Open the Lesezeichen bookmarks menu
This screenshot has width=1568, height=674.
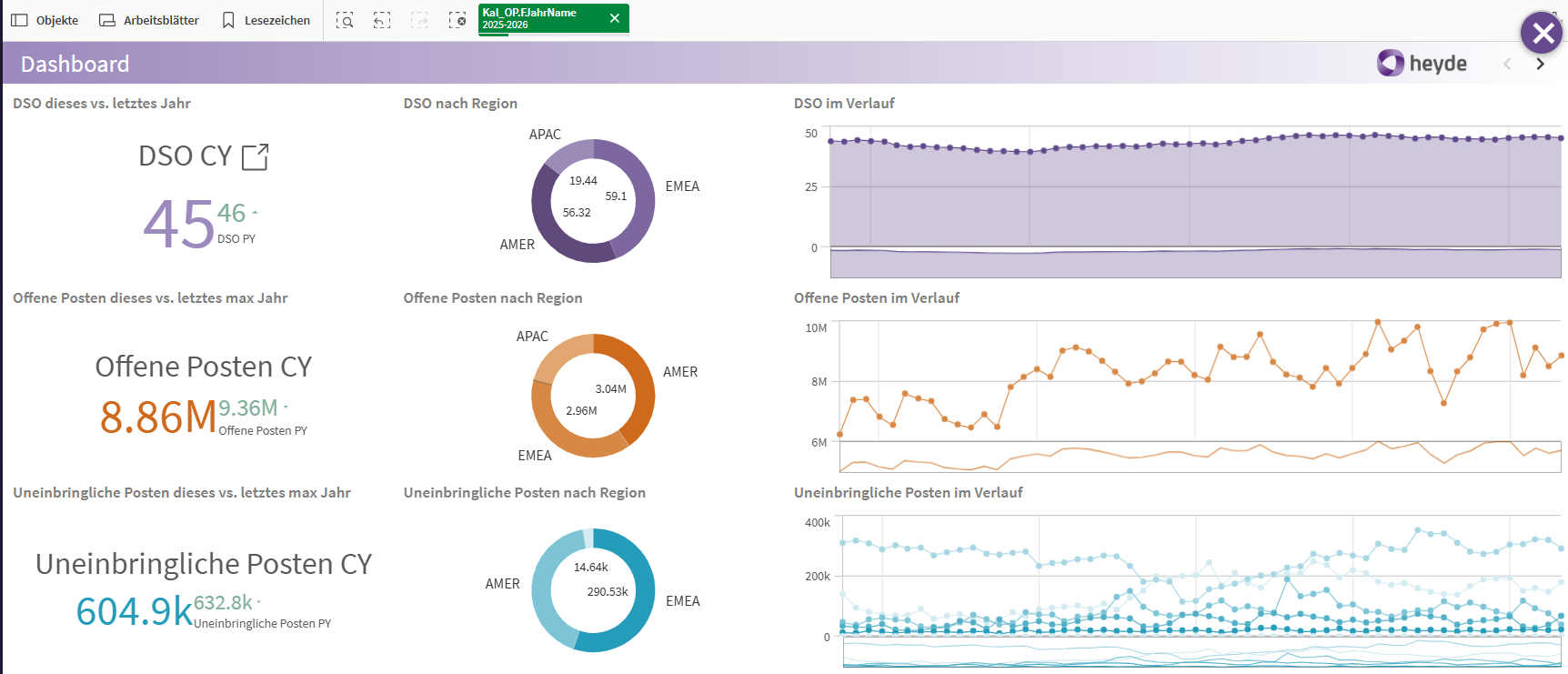[266, 20]
